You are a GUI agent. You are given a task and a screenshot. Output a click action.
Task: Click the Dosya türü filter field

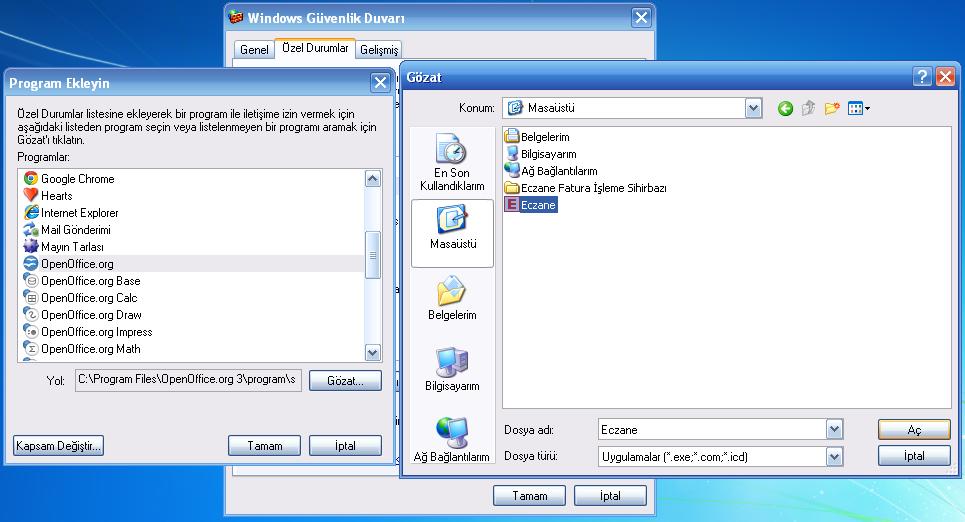[x=712, y=457]
